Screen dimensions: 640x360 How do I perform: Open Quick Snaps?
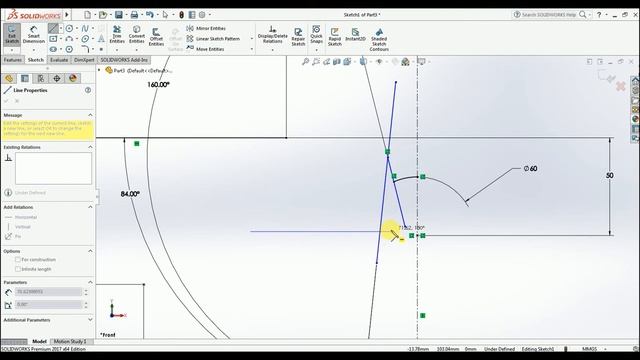point(316,34)
